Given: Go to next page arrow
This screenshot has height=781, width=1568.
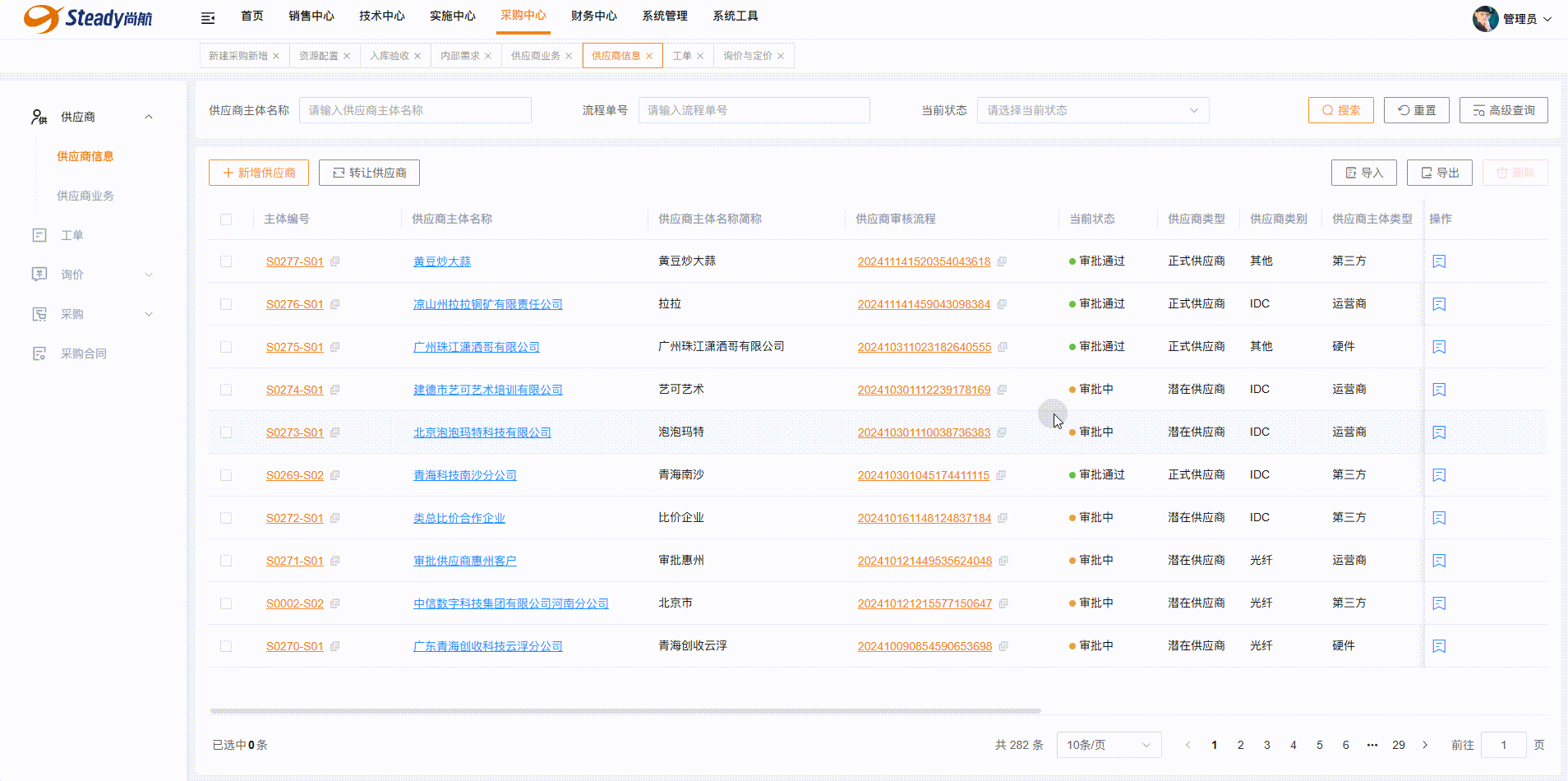Looking at the screenshot, I should 1425,745.
